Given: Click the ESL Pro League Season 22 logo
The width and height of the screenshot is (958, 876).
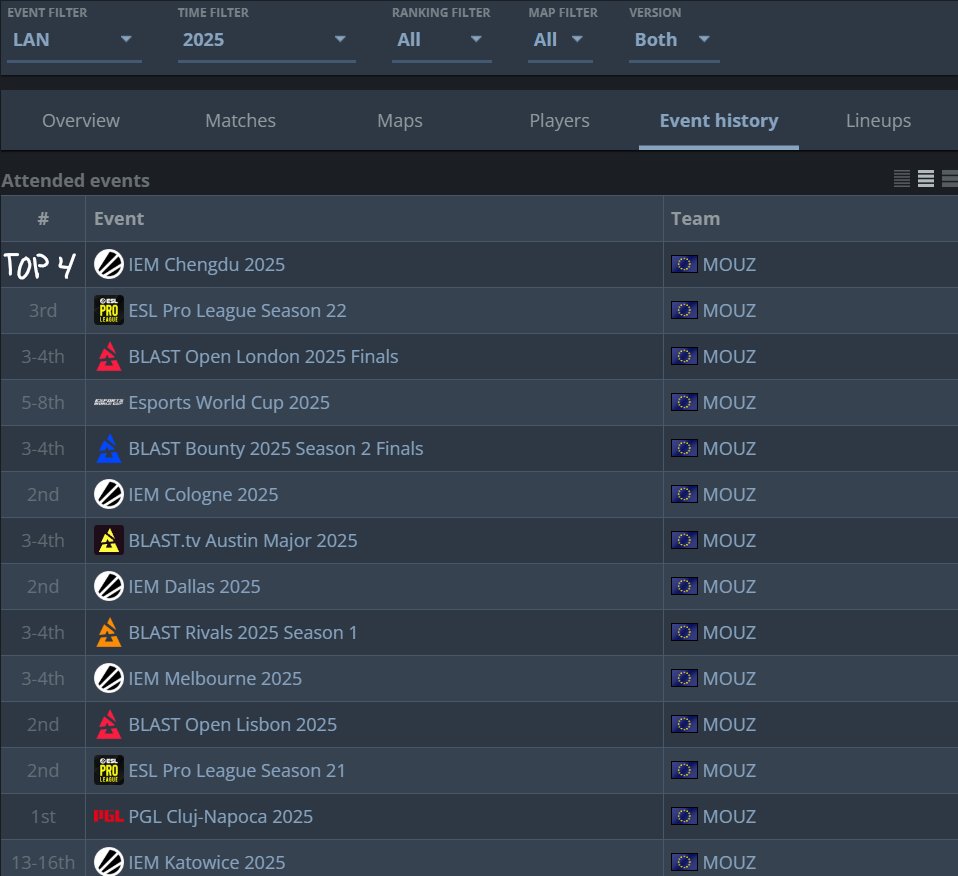Looking at the screenshot, I should 109,310.
